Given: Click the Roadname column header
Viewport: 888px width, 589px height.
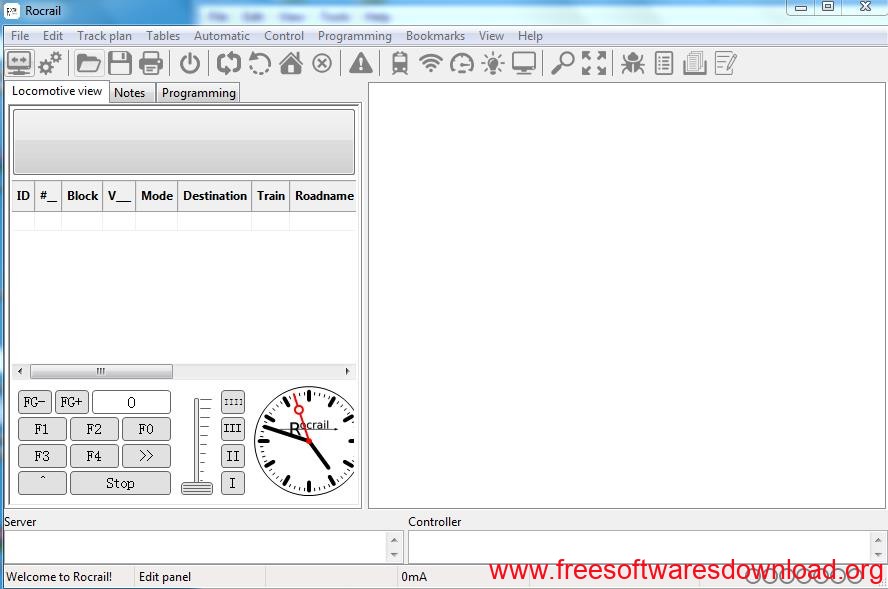Looking at the screenshot, I should pos(324,196).
